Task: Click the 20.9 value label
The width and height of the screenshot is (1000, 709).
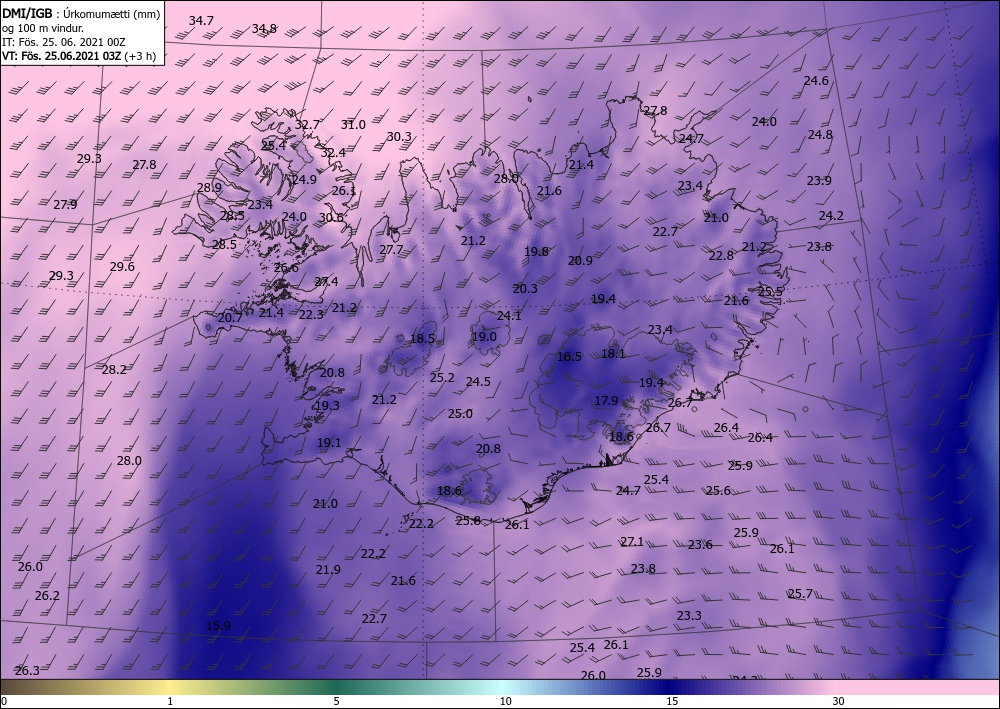Action: [580, 260]
